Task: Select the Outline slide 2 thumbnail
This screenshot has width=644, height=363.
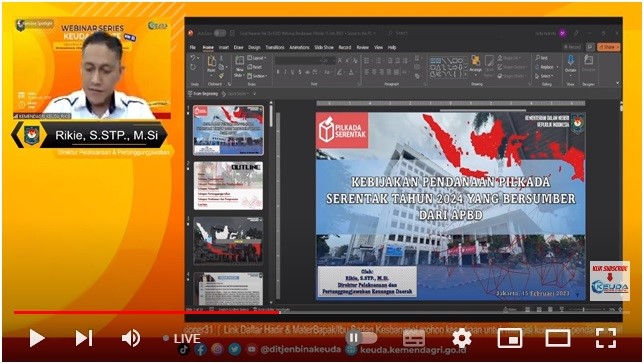Action: point(228,186)
